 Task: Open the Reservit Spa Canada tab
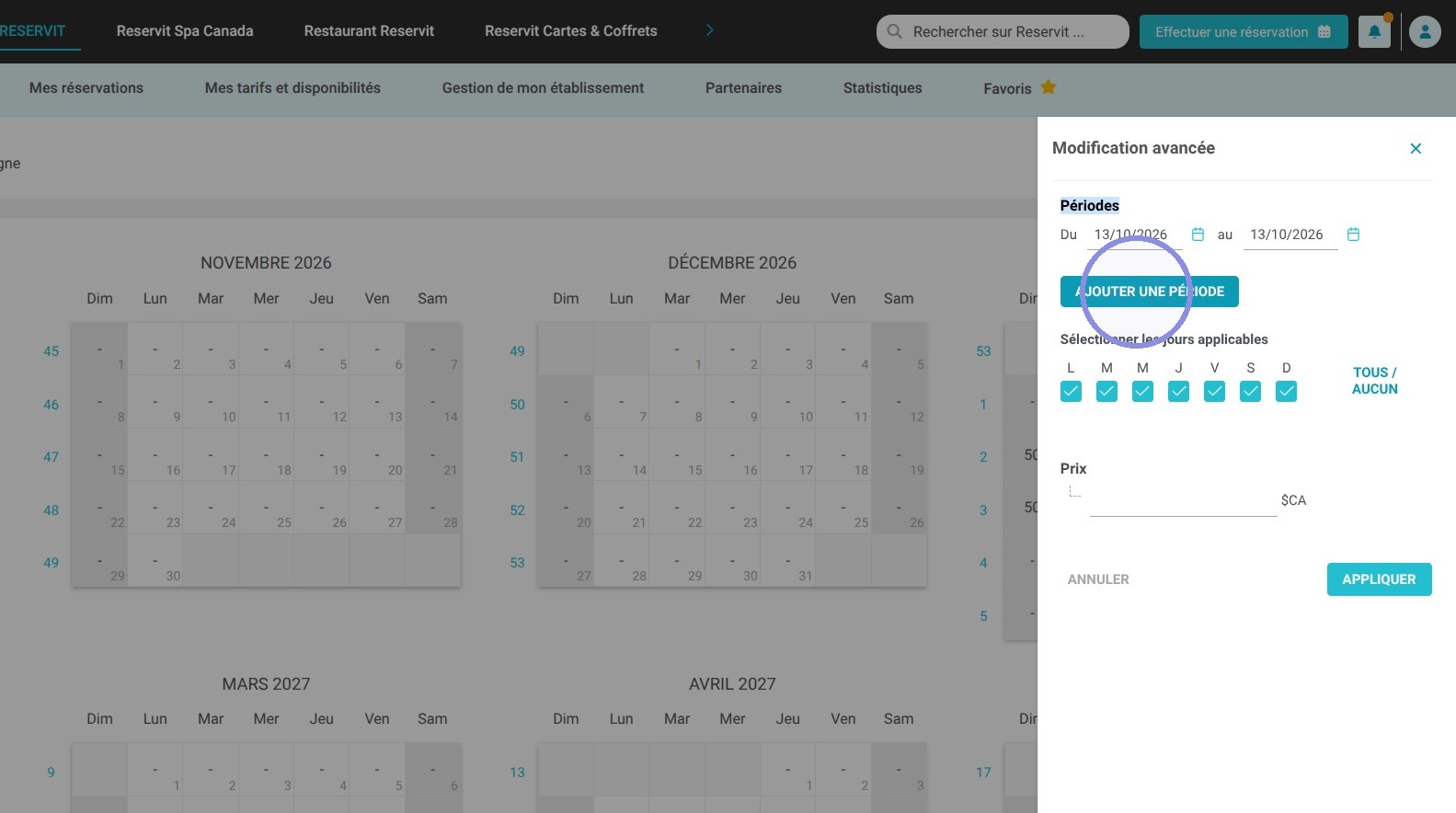(x=185, y=30)
